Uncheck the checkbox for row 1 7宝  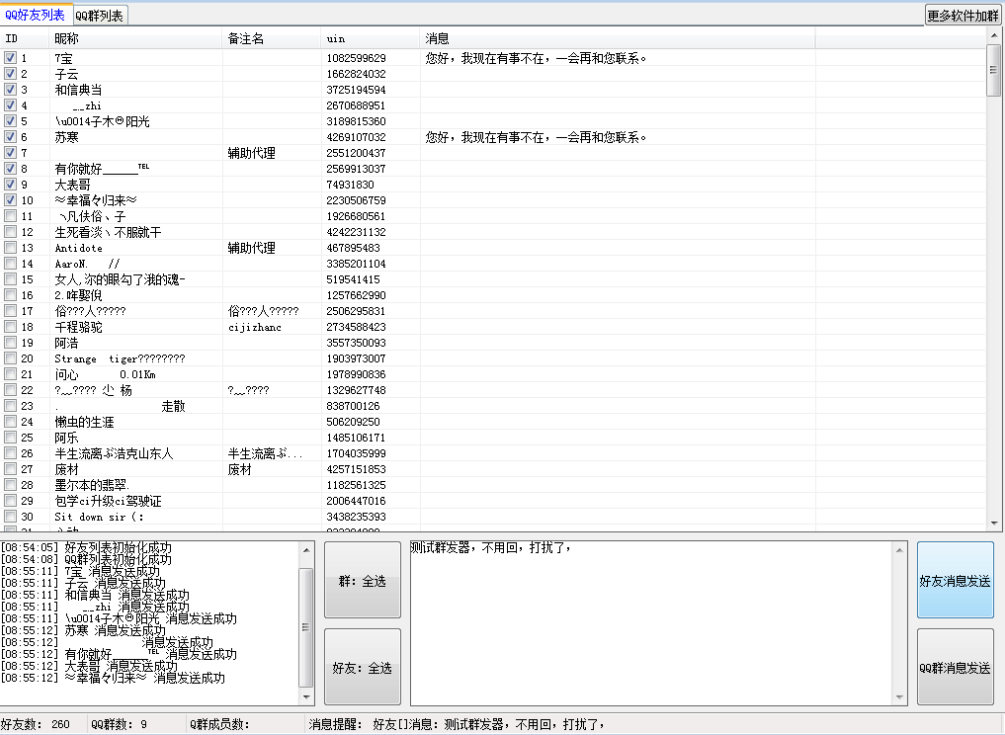point(10,58)
